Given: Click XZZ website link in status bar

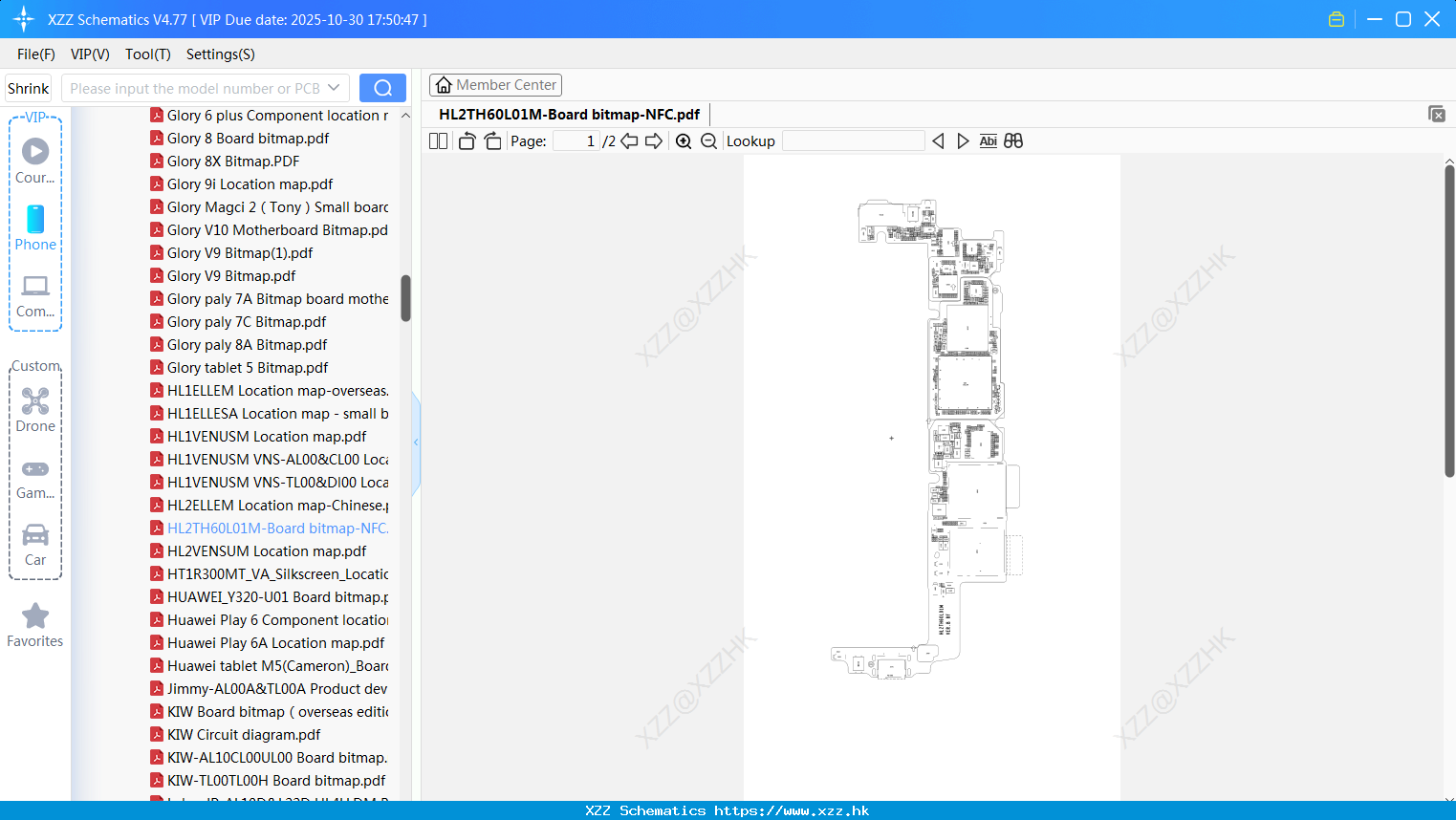Looking at the screenshot, I should tap(792, 810).
